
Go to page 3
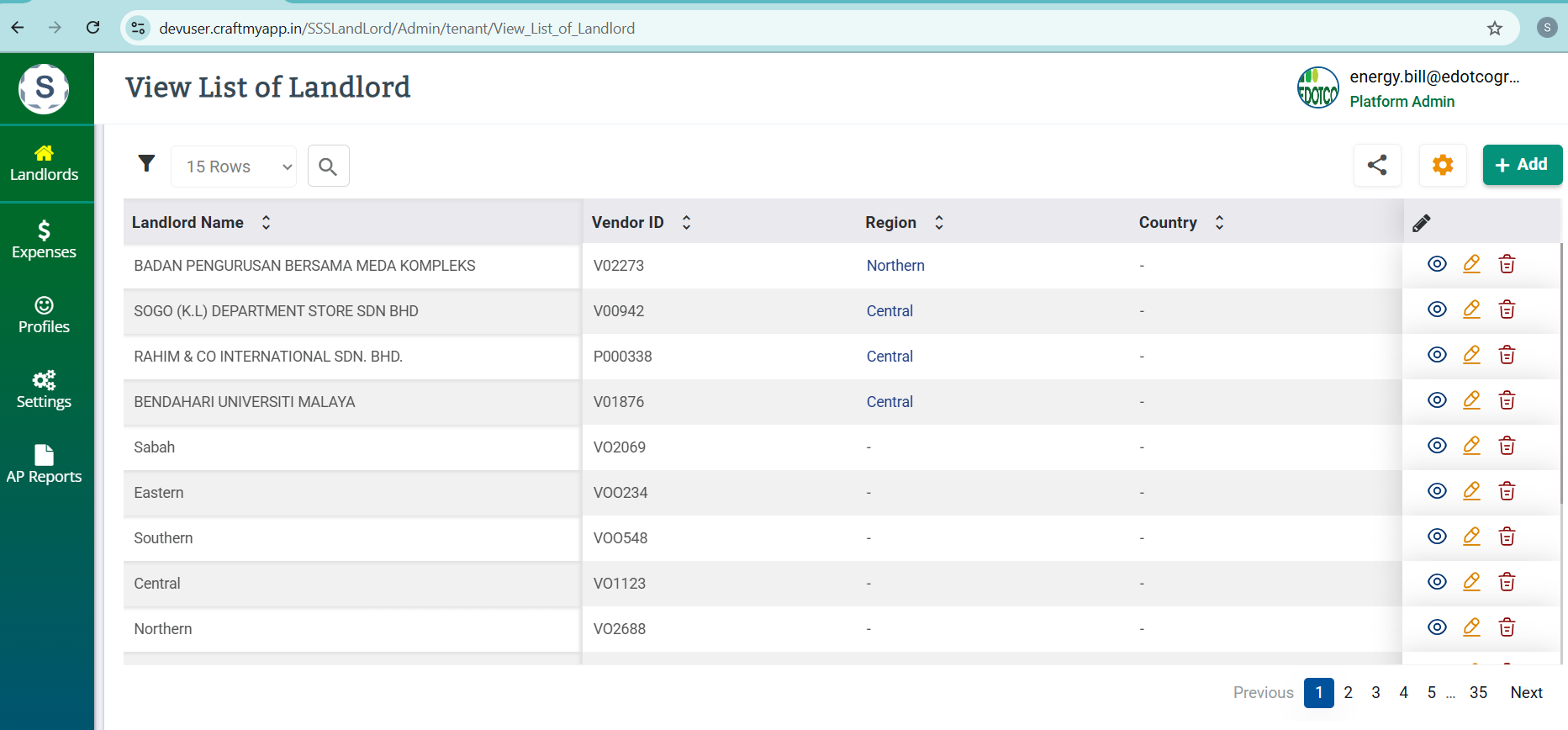[x=1375, y=693]
